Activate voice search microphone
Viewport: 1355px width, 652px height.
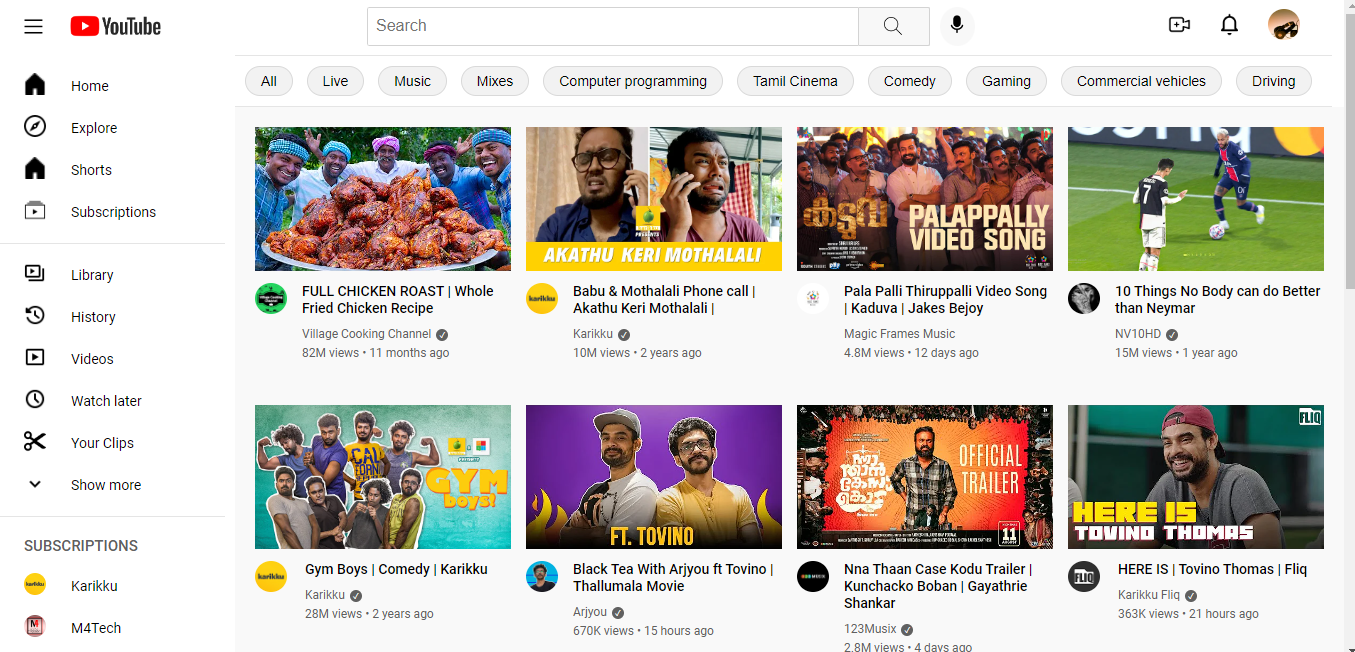pos(957,26)
